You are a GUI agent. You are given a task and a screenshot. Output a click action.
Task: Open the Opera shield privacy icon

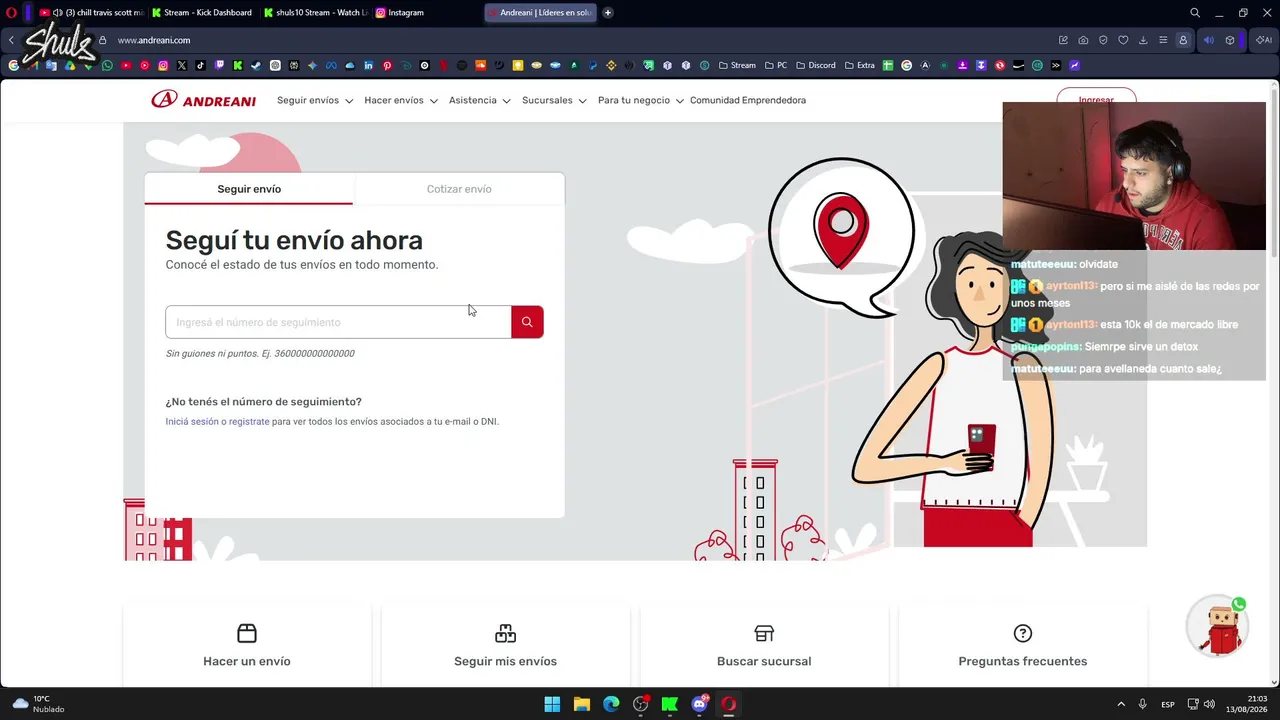click(x=1103, y=40)
